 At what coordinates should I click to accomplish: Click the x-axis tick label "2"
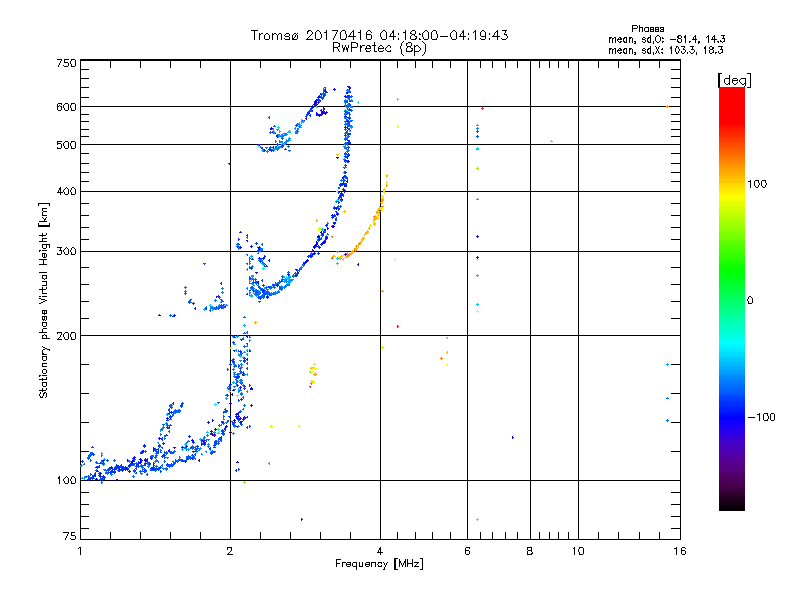click(230, 551)
